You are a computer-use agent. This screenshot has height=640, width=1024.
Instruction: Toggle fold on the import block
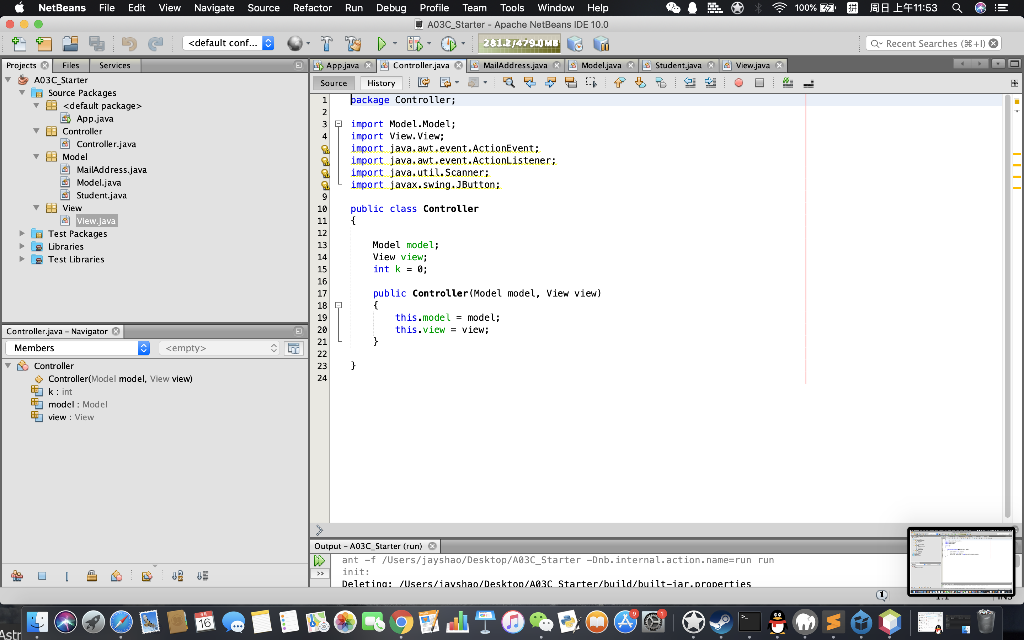[x=339, y=124]
